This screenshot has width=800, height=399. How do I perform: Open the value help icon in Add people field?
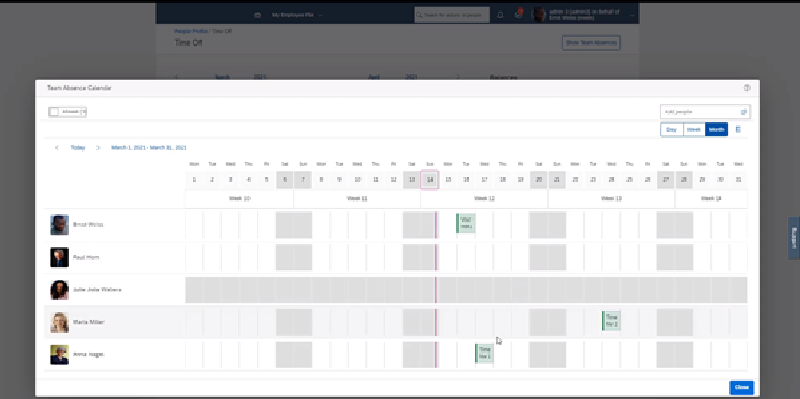(x=744, y=112)
